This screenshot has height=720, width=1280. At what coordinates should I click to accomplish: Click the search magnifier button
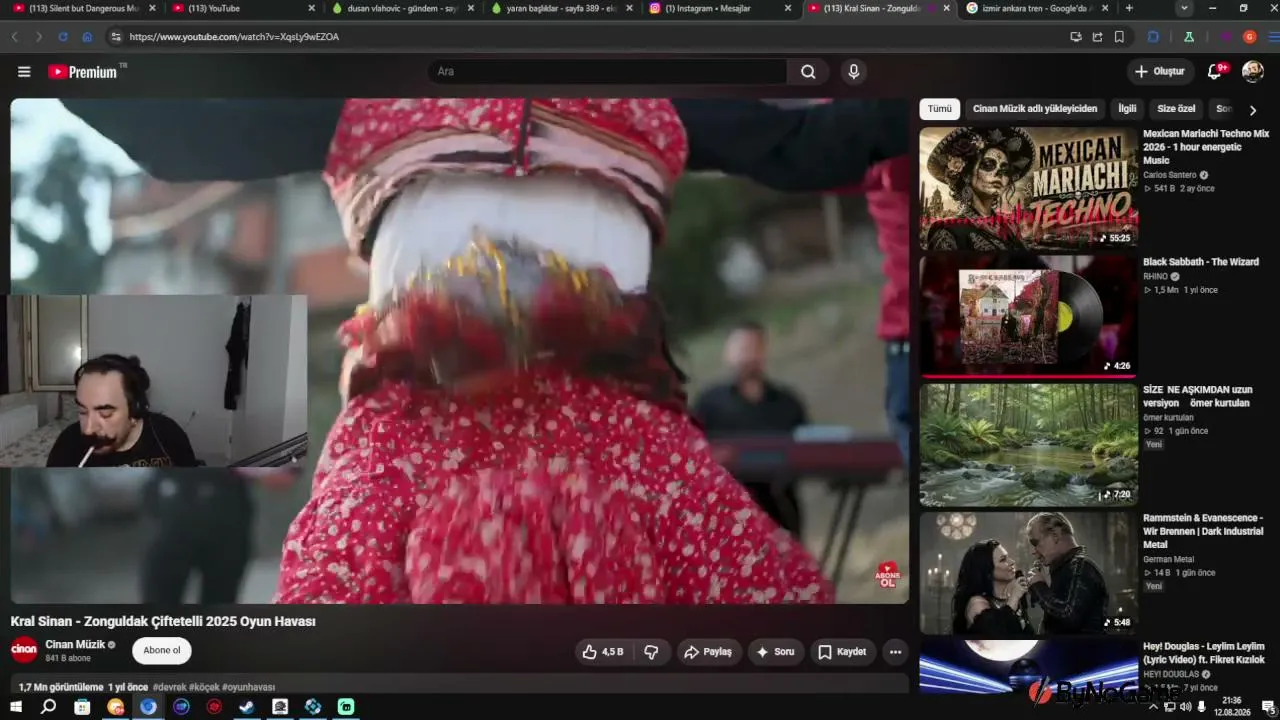point(808,72)
